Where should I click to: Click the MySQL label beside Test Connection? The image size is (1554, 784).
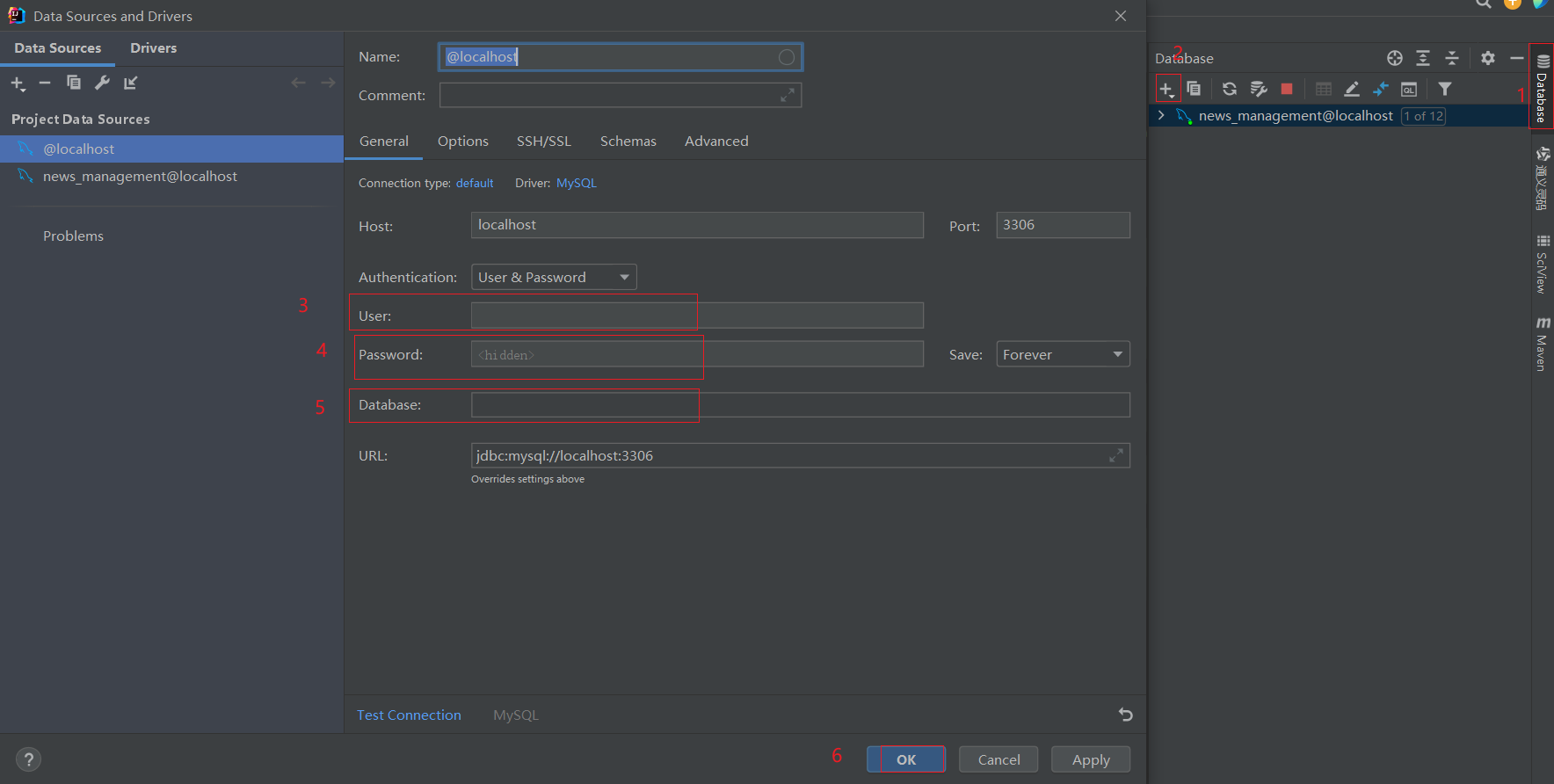[516, 715]
